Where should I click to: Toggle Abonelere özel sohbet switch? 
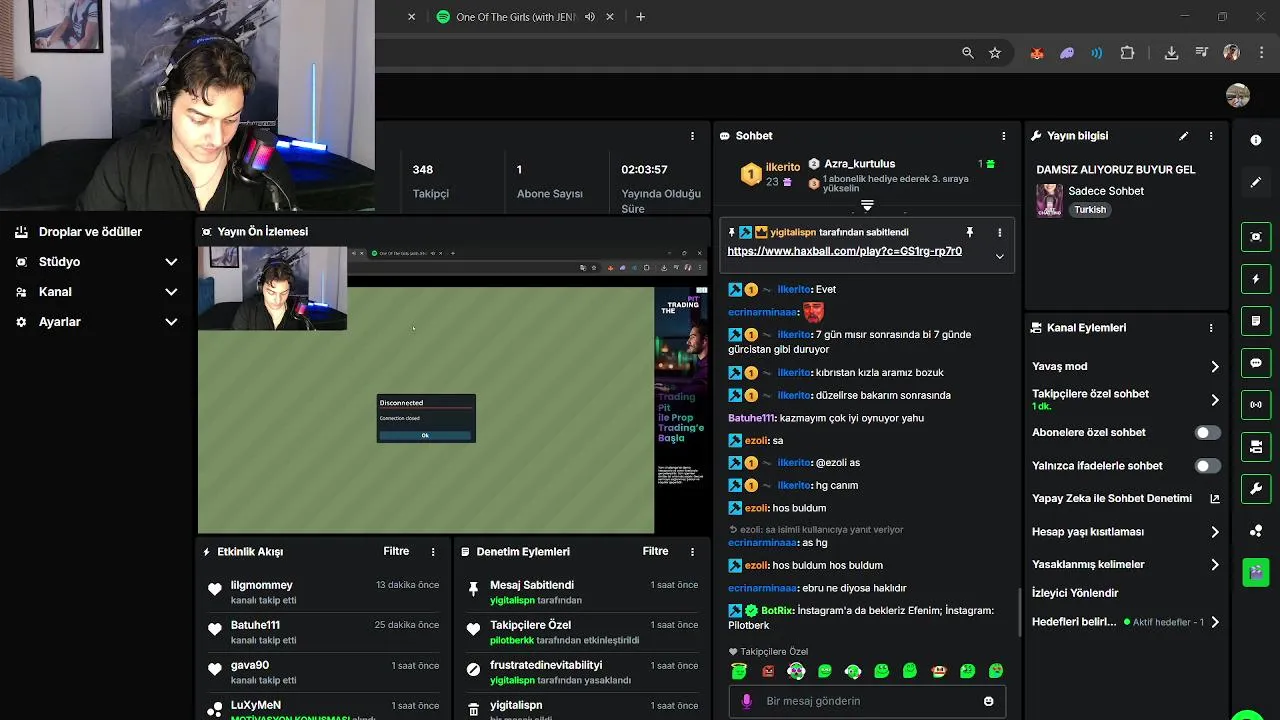(1208, 433)
